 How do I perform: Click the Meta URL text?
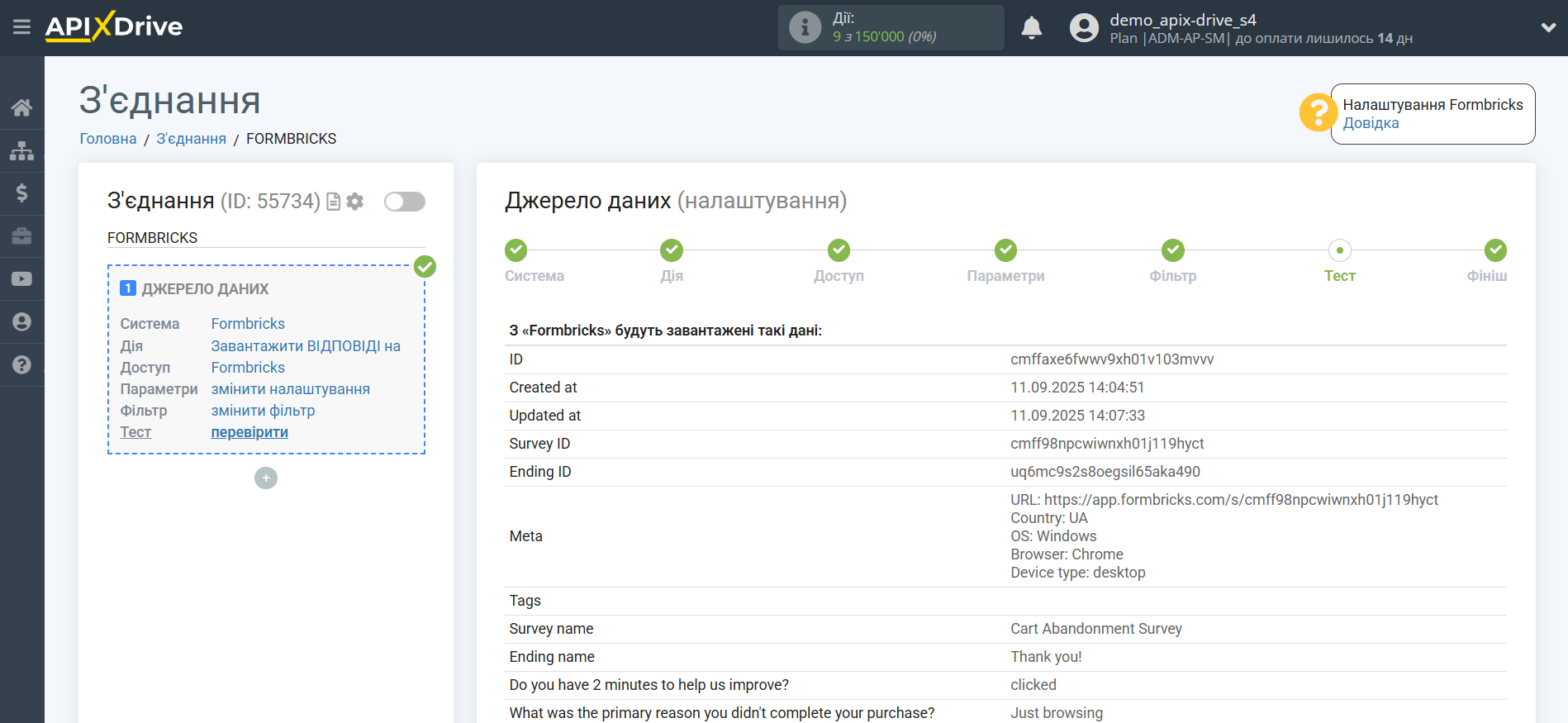1224,500
